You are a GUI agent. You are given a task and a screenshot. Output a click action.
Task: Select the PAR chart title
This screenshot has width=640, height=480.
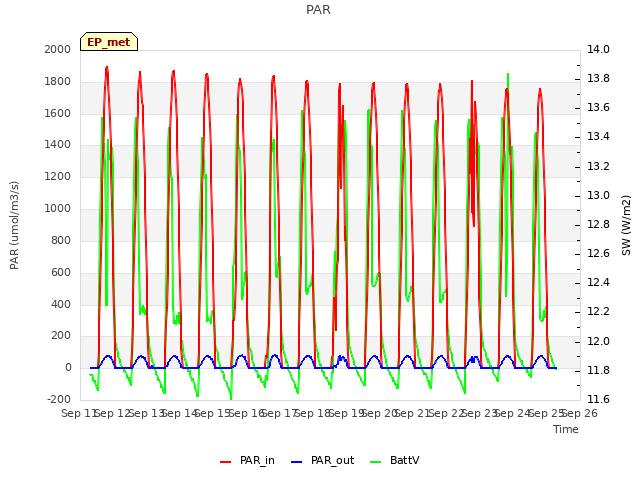point(318,10)
